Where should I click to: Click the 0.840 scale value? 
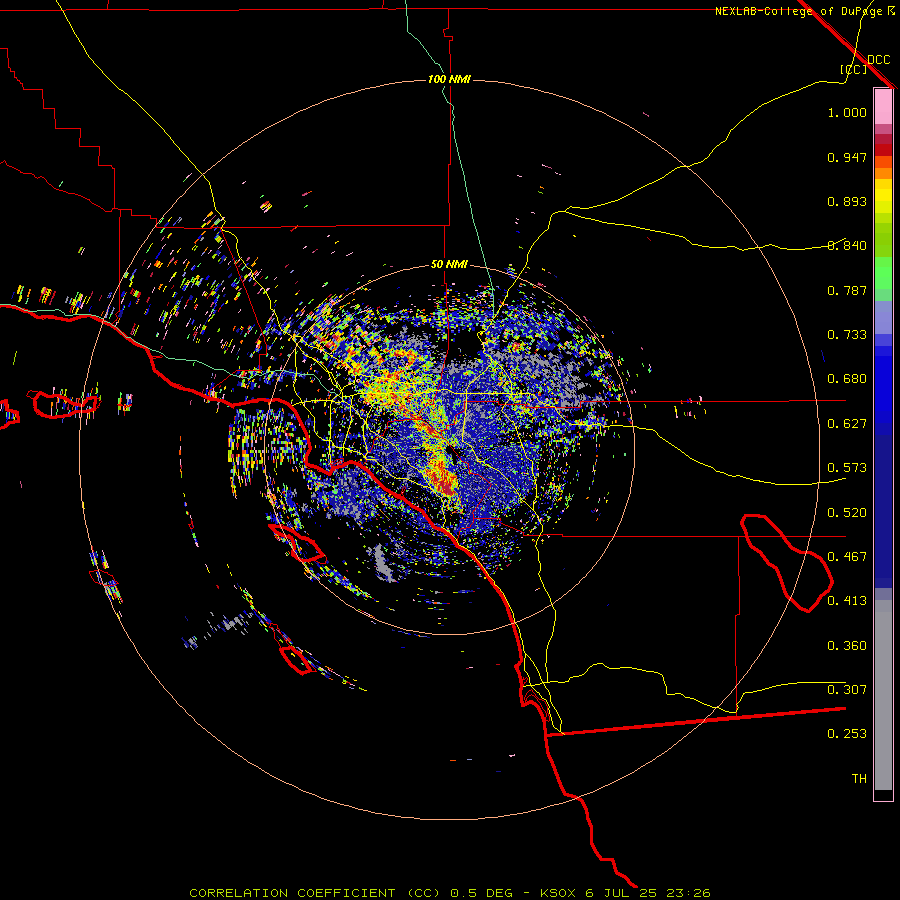click(847, 246)
